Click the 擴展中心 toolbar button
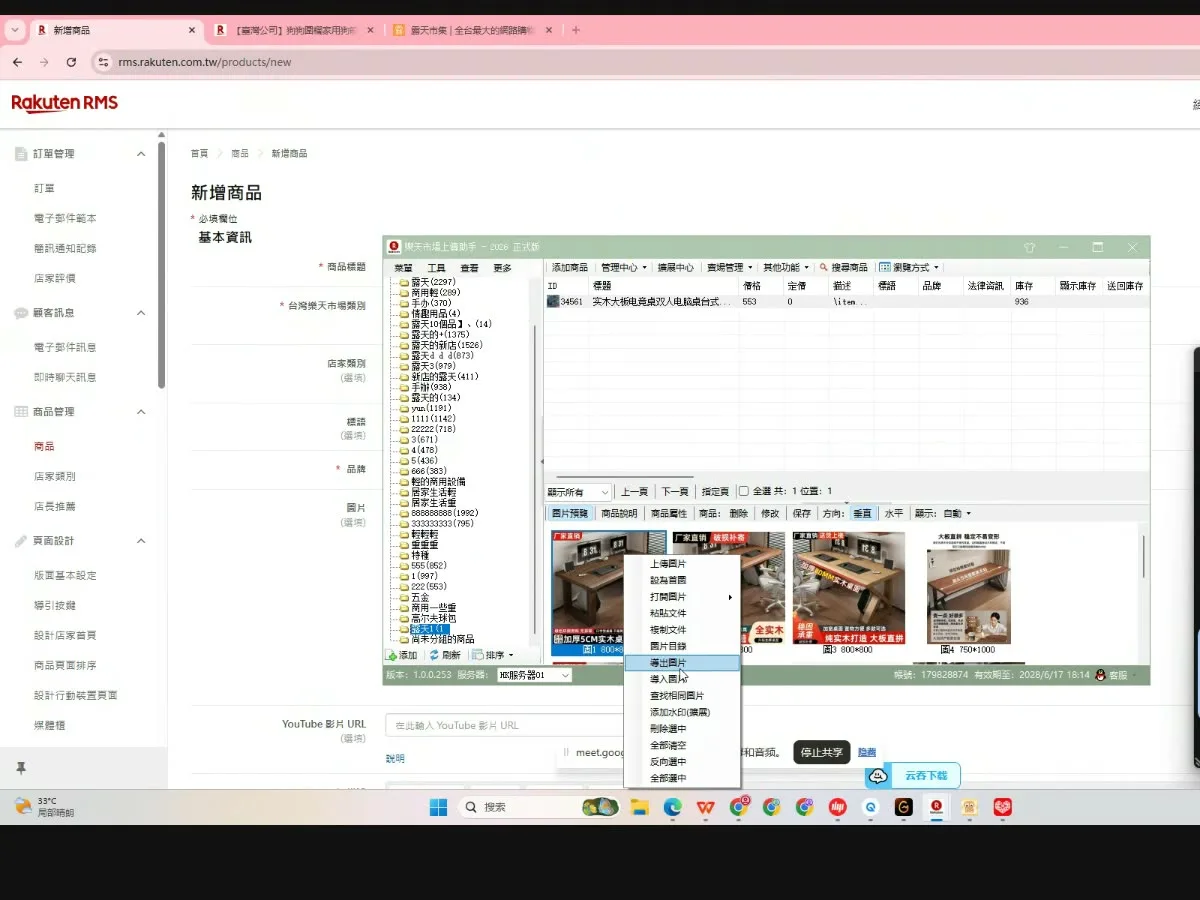Screen dimensions: 1200x900 [675, 267]
